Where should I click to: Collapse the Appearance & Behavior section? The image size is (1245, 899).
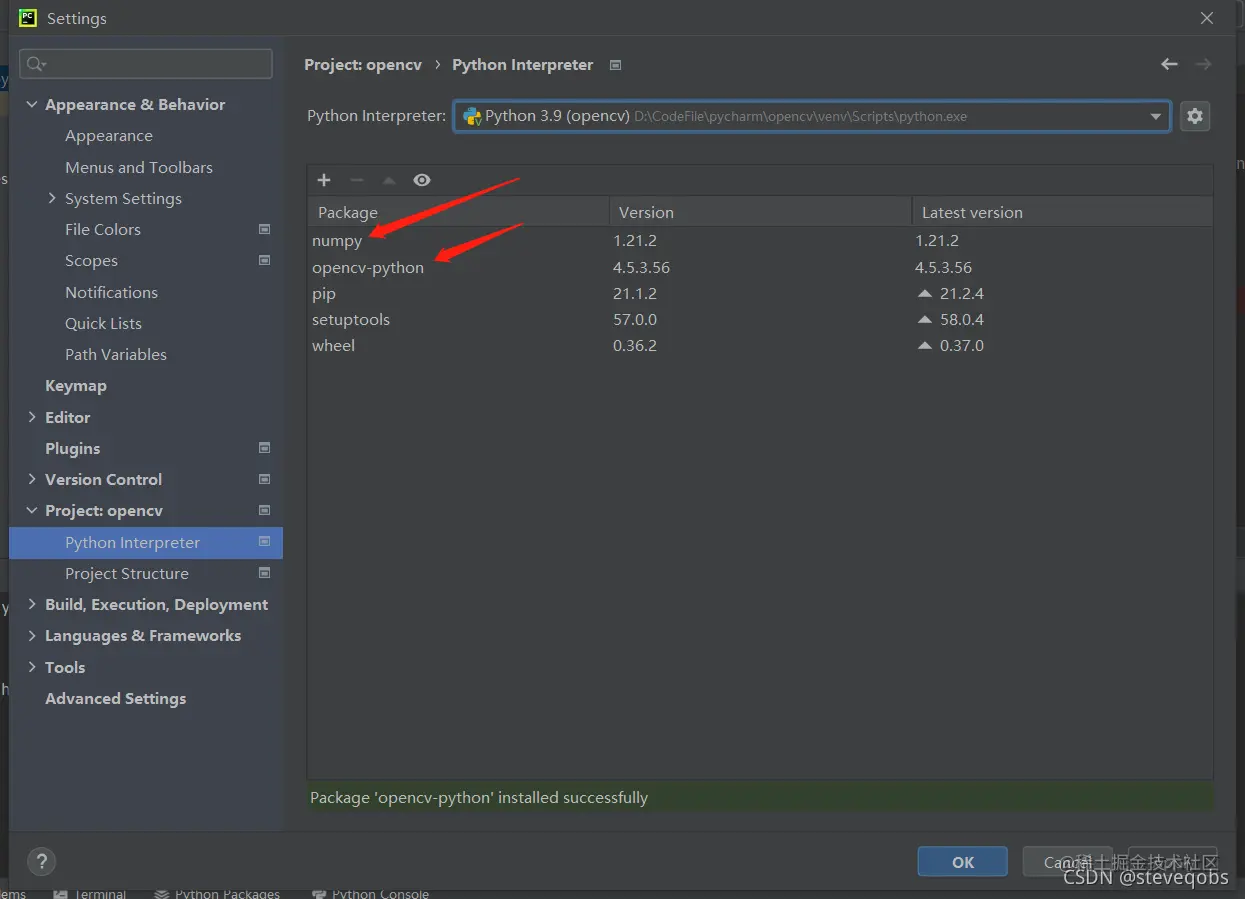click(32, 104)
